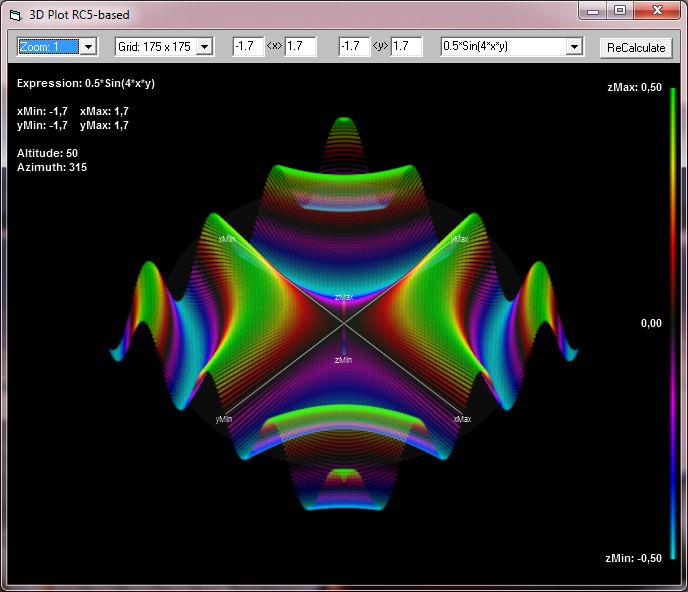The height and width of the screenshot is (592, 688).
Task: Click the 0.5*Sin(4*x*y) expression text box
Action: click(x=502, y=47)
